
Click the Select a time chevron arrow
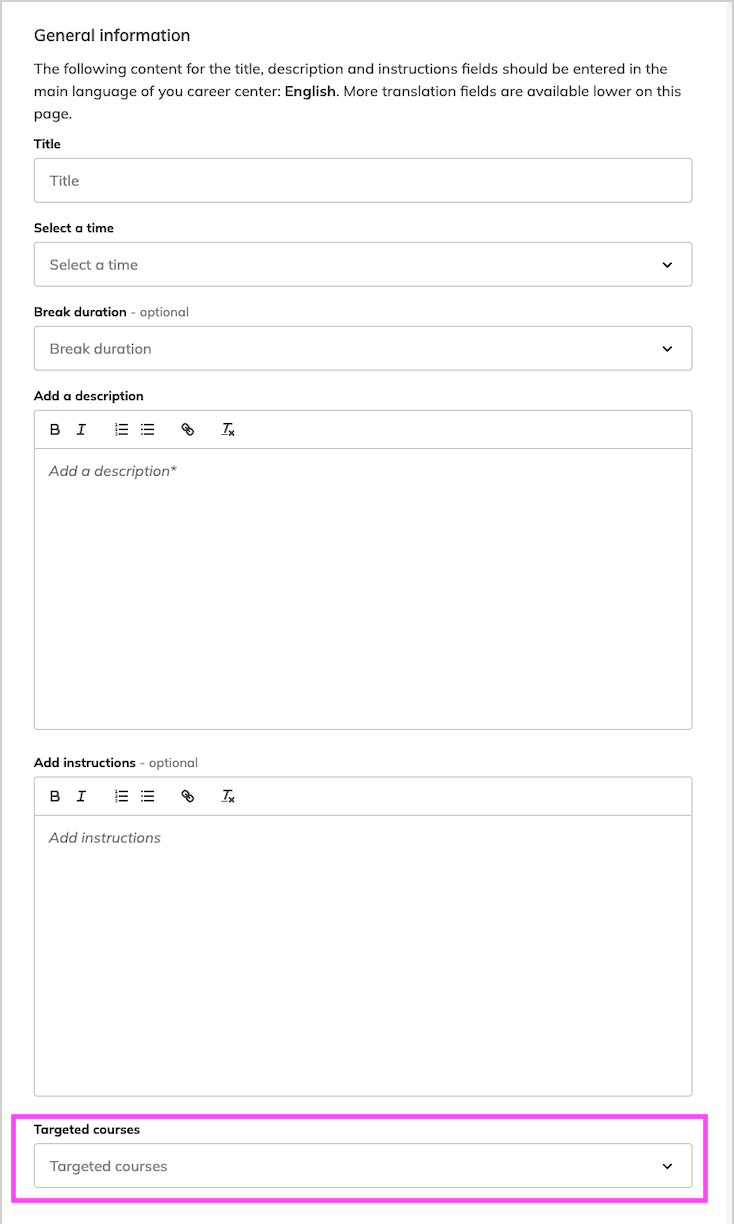tap(667, 265)
